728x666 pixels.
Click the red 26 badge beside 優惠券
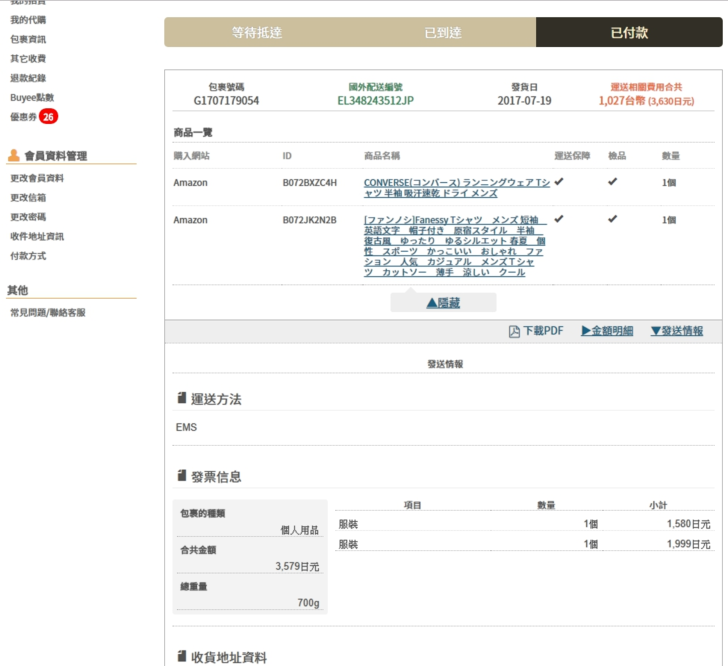coord(49,117)
